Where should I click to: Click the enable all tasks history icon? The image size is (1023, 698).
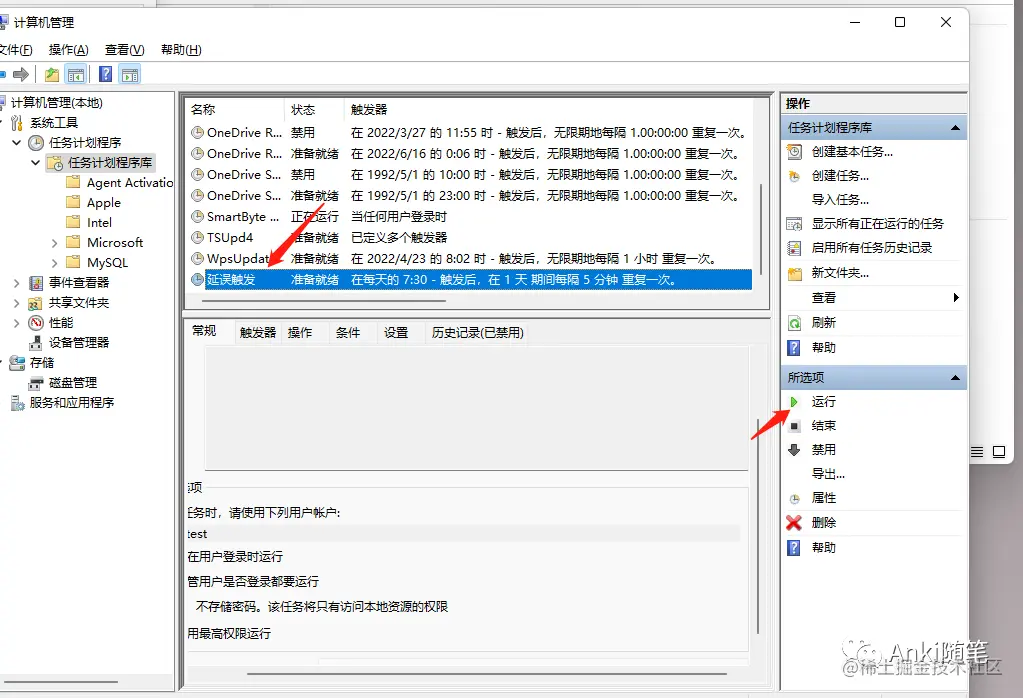[x=794, y=248]
